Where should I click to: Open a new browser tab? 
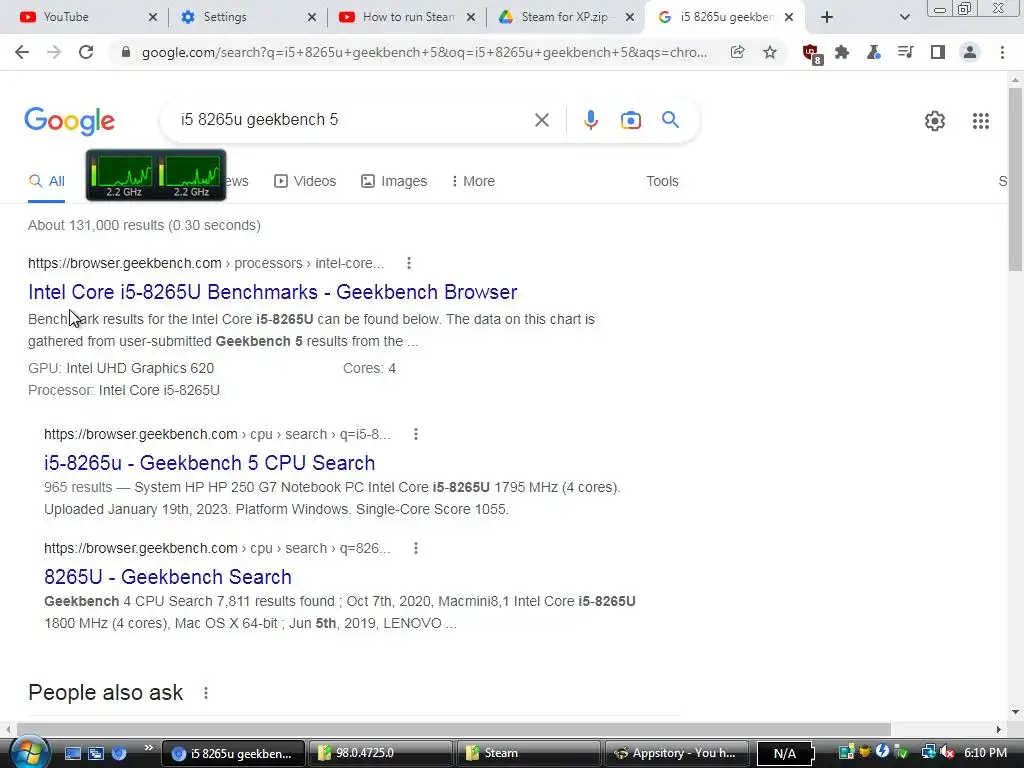click(x=827, y=17)
